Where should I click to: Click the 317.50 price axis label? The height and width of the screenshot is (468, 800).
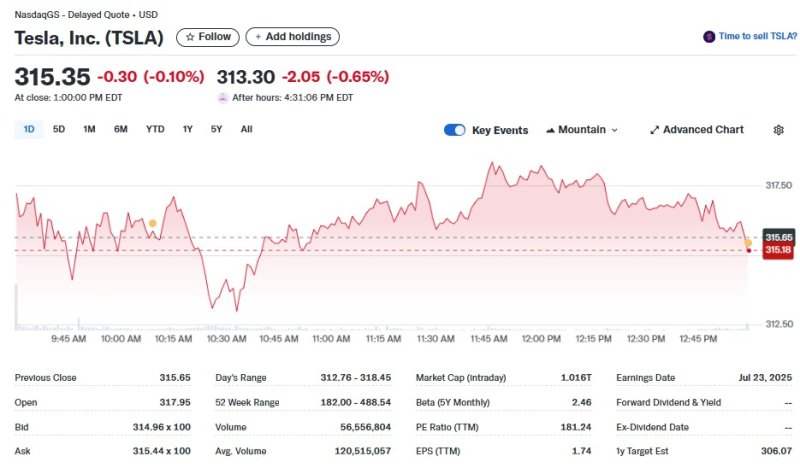pos(779,185)
